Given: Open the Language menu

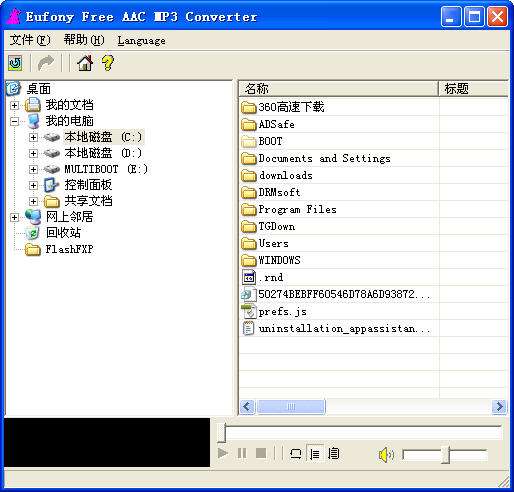Looking at the screenshot, I should click(x=141, y=41).
